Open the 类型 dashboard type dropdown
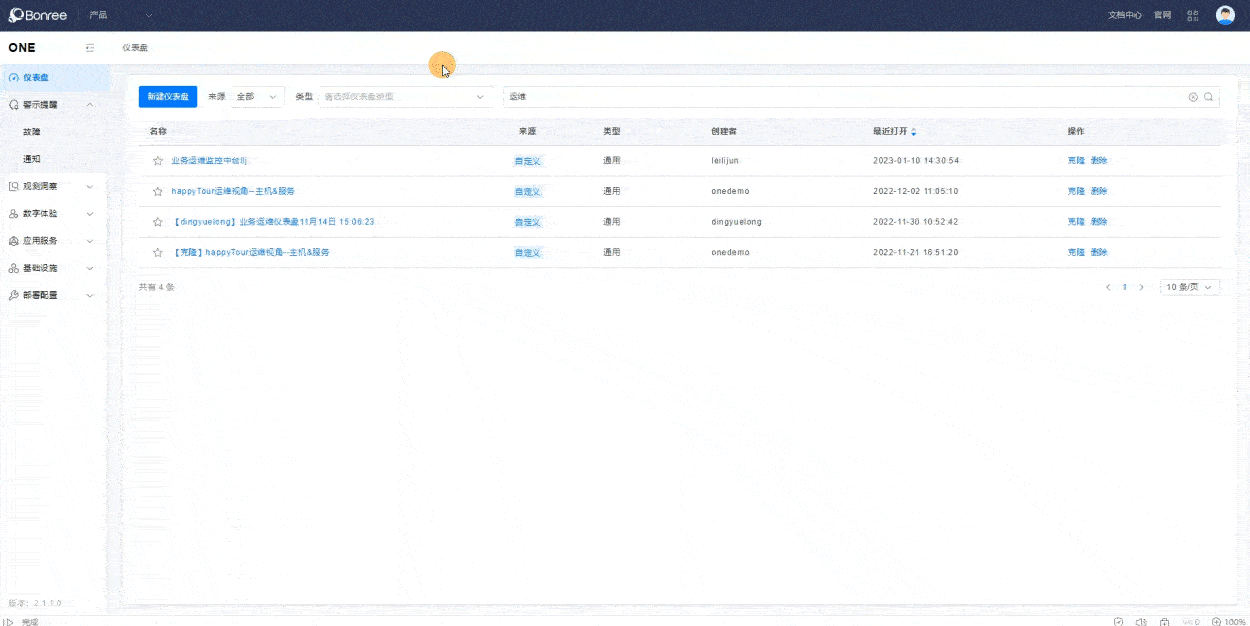Viewport: 1250px width, 626px height. [x=404, y=97]
